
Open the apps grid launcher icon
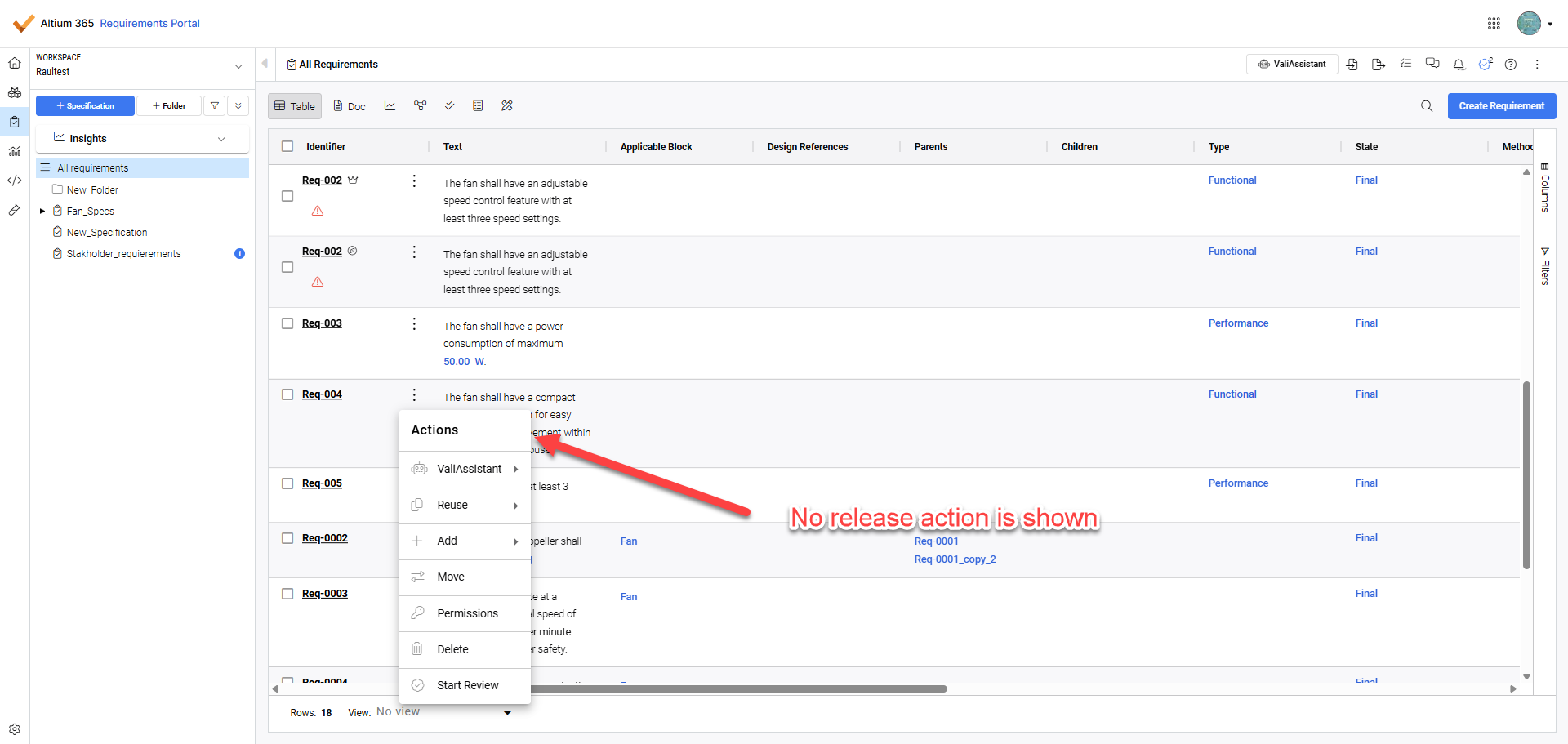tap(1494, 24)
